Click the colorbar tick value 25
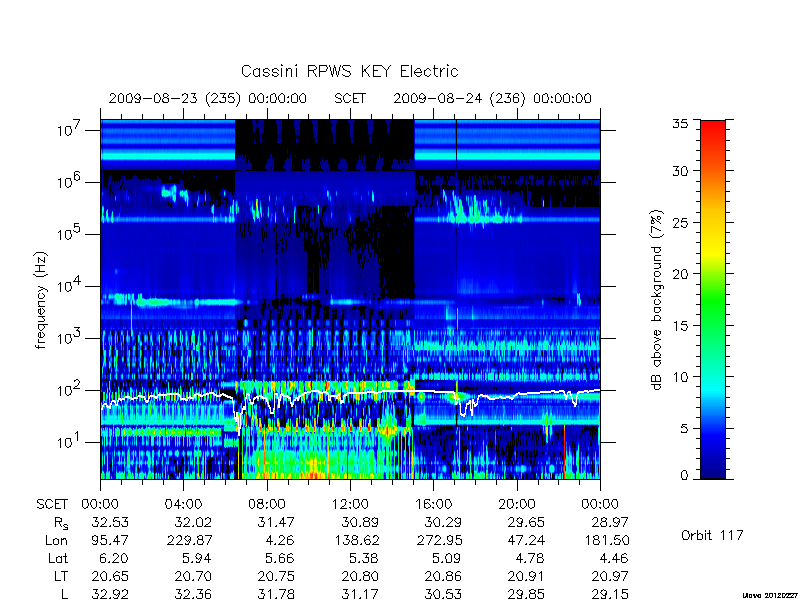 pyautogui.click(x=680, y=222)
